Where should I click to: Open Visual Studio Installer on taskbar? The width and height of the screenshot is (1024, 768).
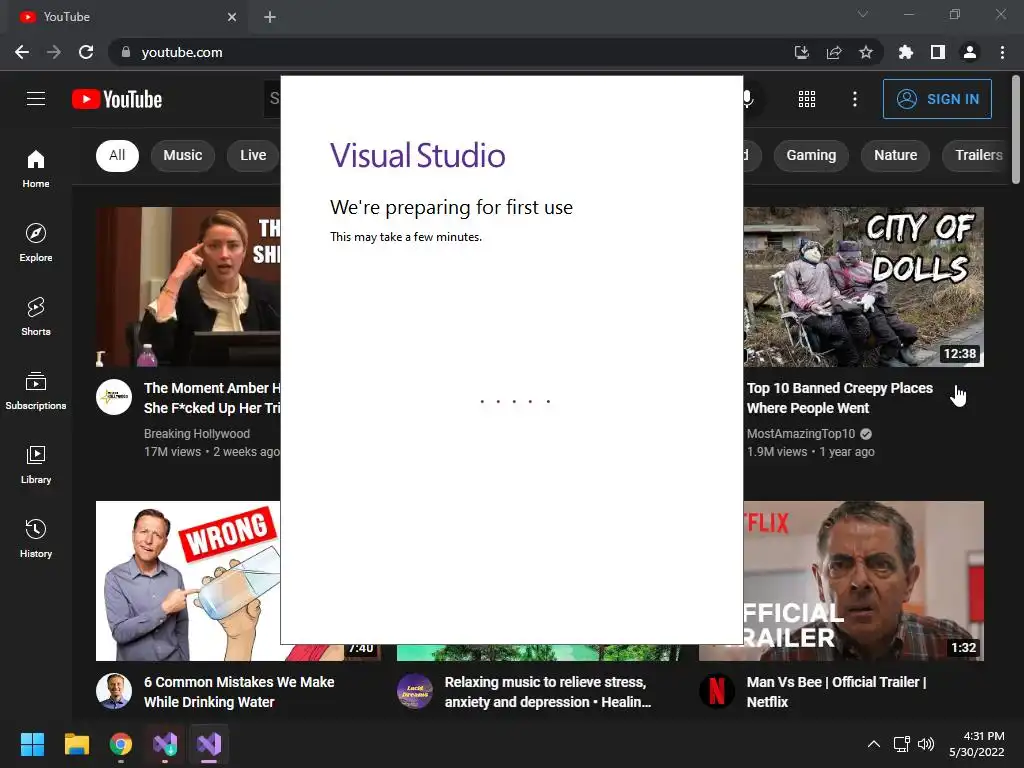point(165,744)
